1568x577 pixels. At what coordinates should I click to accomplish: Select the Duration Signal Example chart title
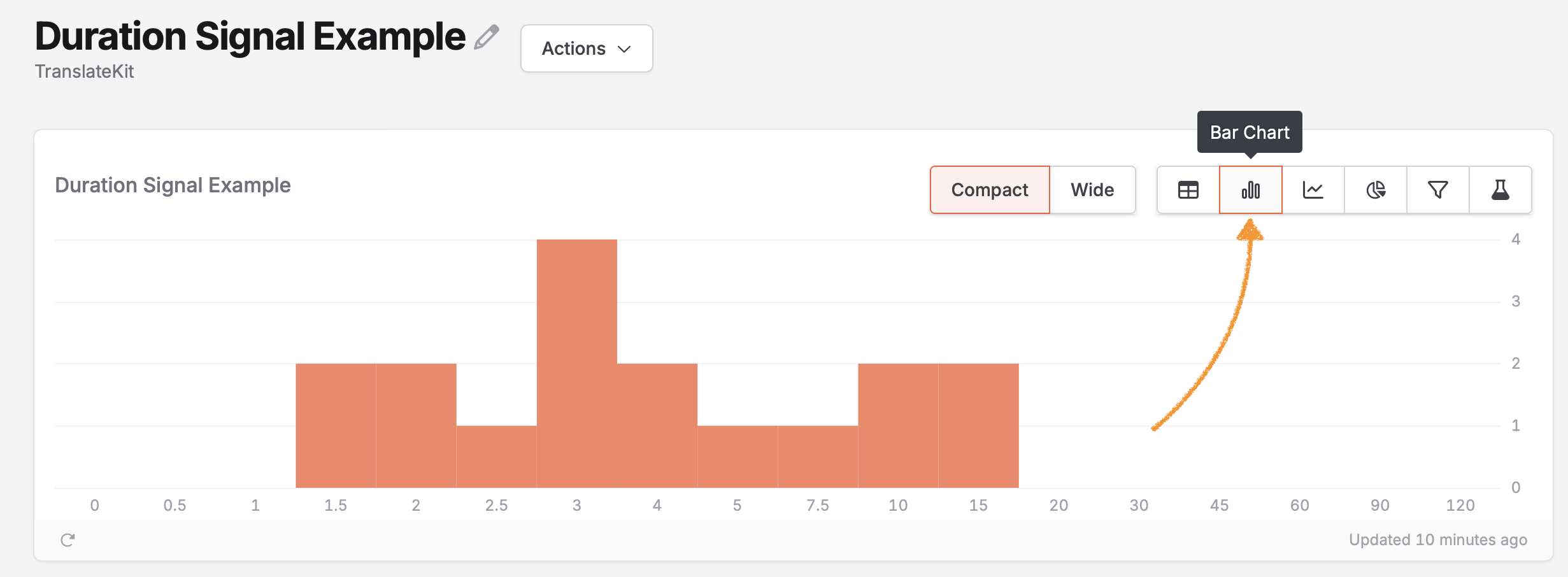pos(173,185)
